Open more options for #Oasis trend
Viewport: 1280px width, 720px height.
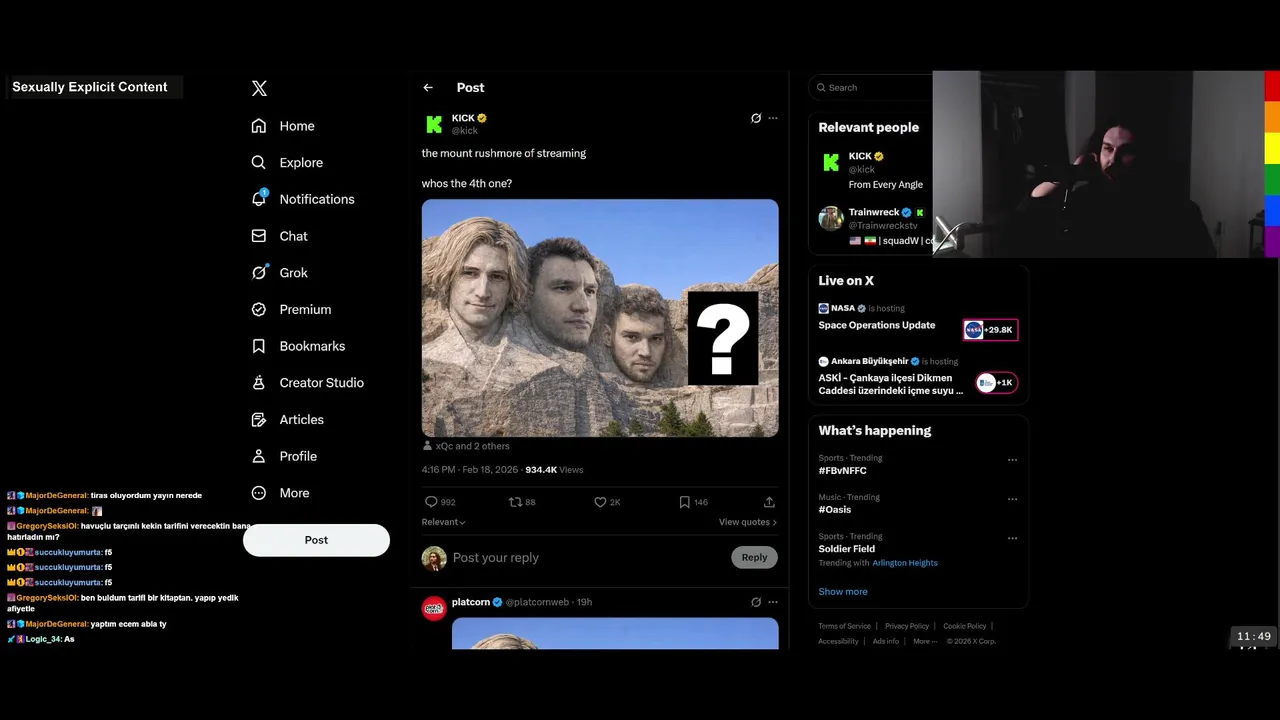point(1012,499)
